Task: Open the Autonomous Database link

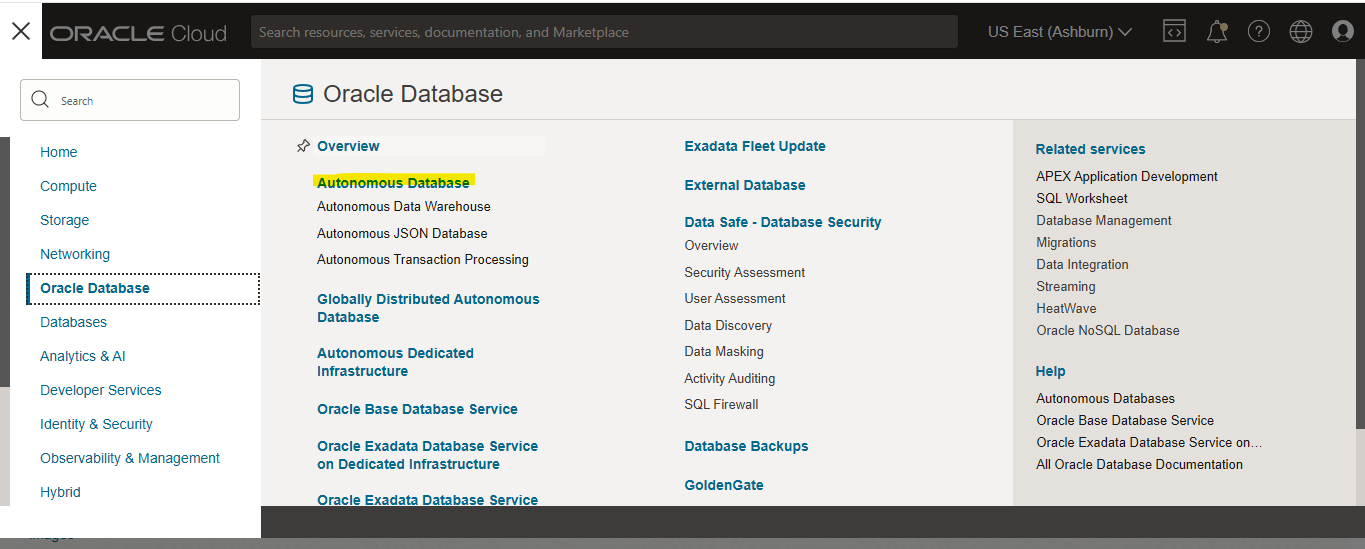Action: click(393, 183)
